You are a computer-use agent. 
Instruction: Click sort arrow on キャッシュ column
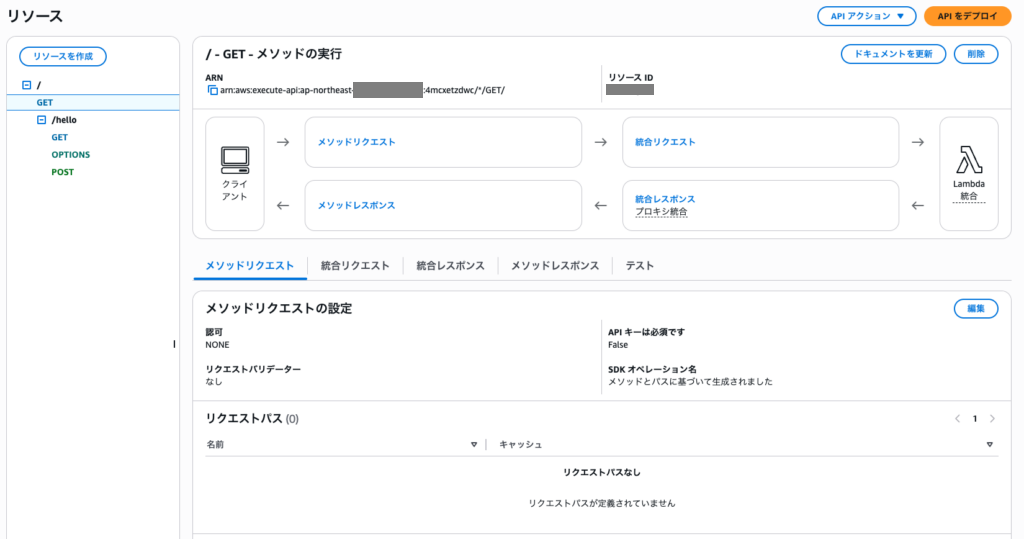(989, 444)
